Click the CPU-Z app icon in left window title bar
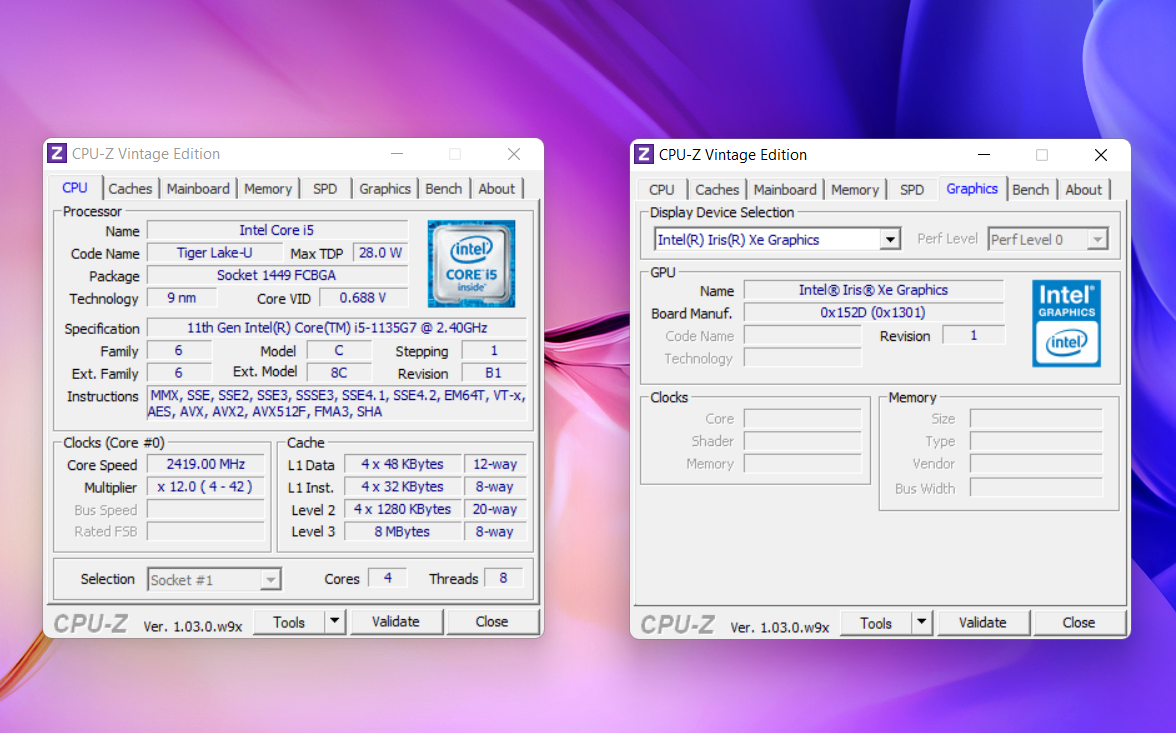 57,154
